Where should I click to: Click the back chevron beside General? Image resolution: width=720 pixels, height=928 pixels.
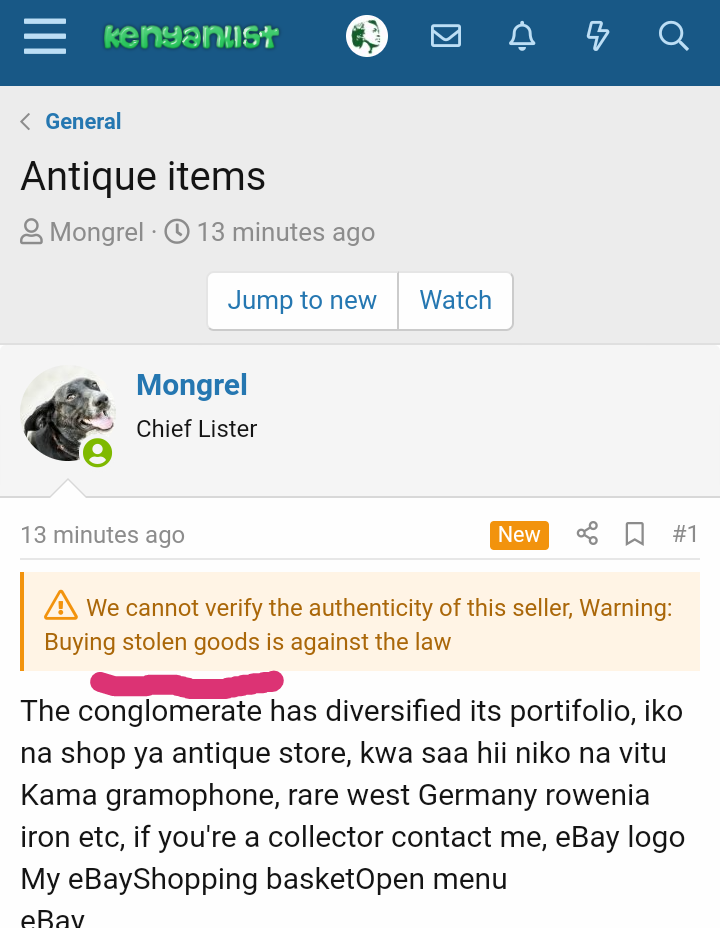click(26, 122)
